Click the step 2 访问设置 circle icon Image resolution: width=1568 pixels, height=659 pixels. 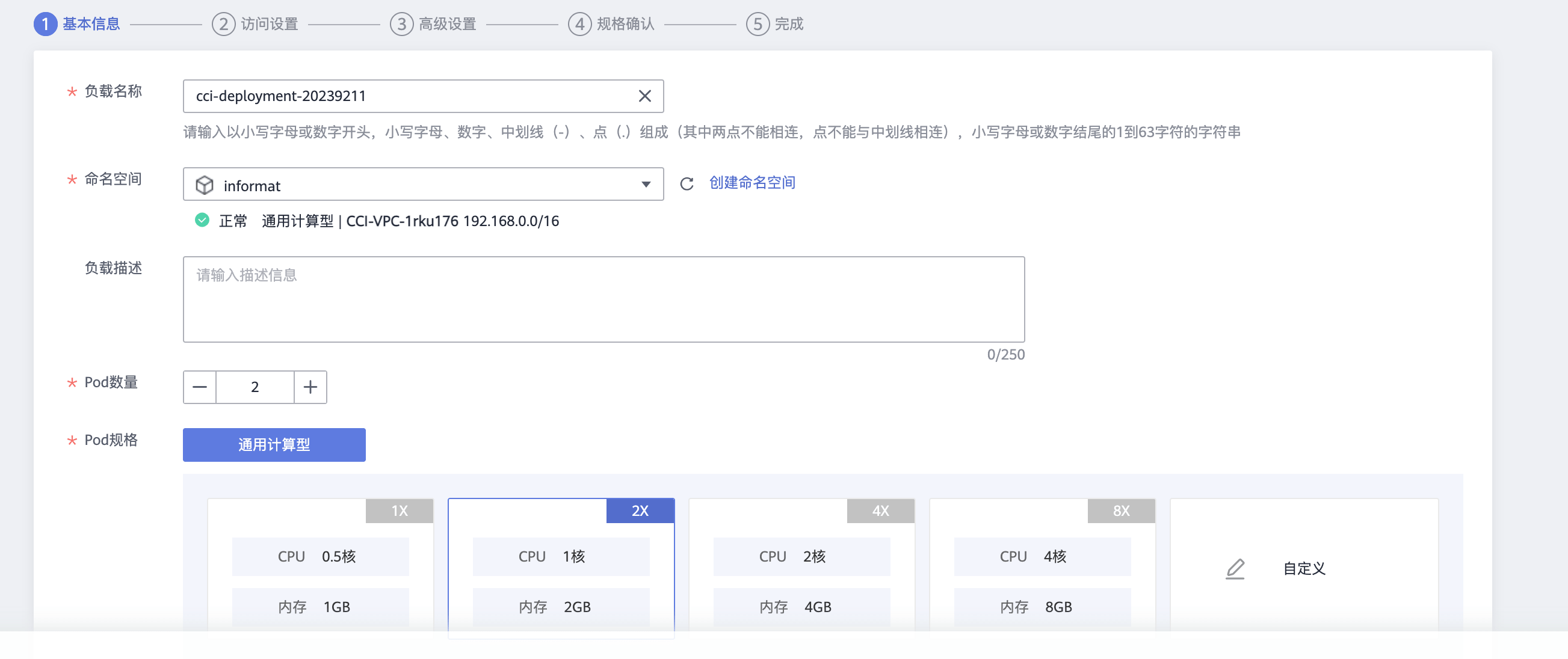tap(223, 24)
